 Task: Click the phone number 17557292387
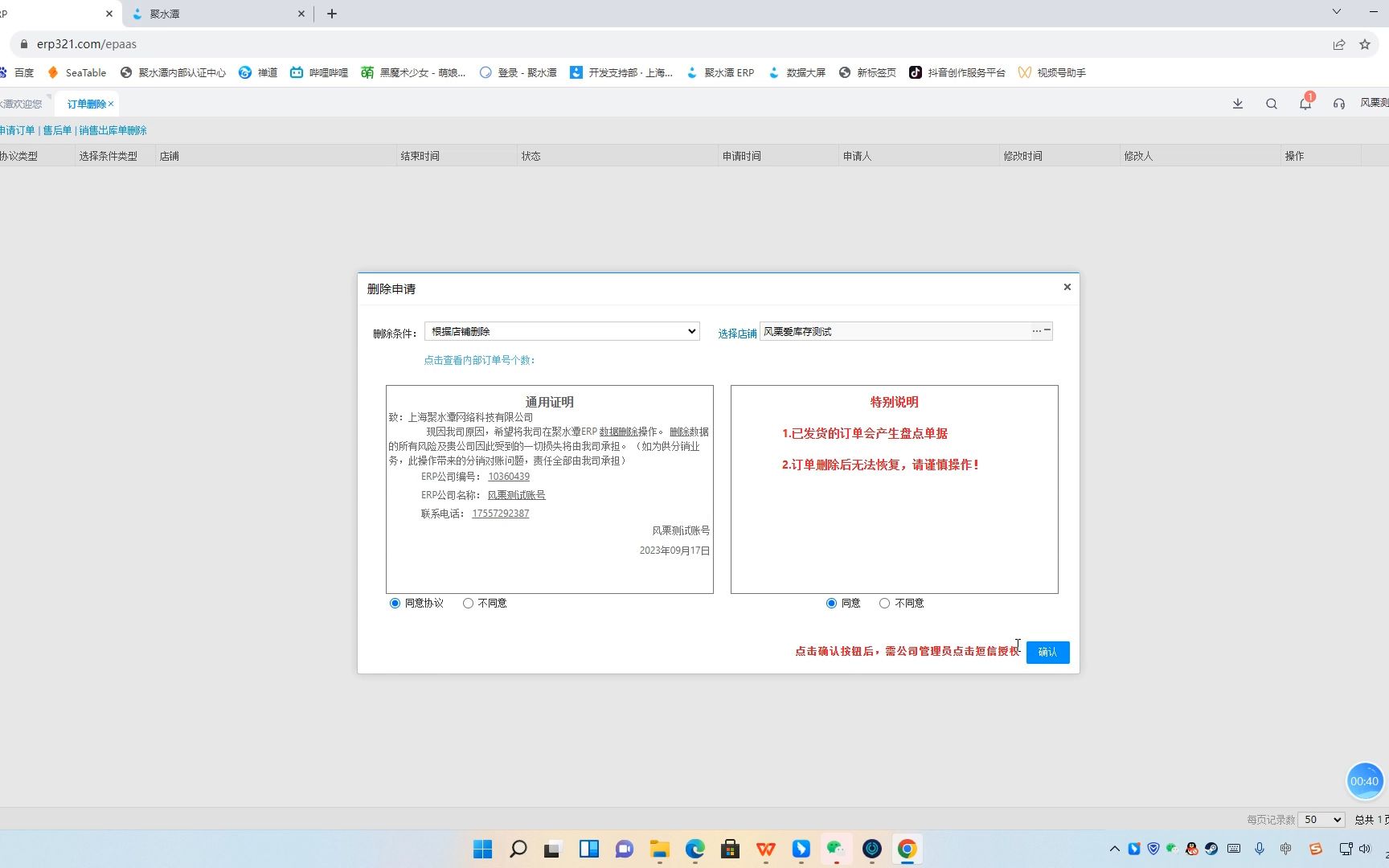pyautogui.click(x=501, y=514)
